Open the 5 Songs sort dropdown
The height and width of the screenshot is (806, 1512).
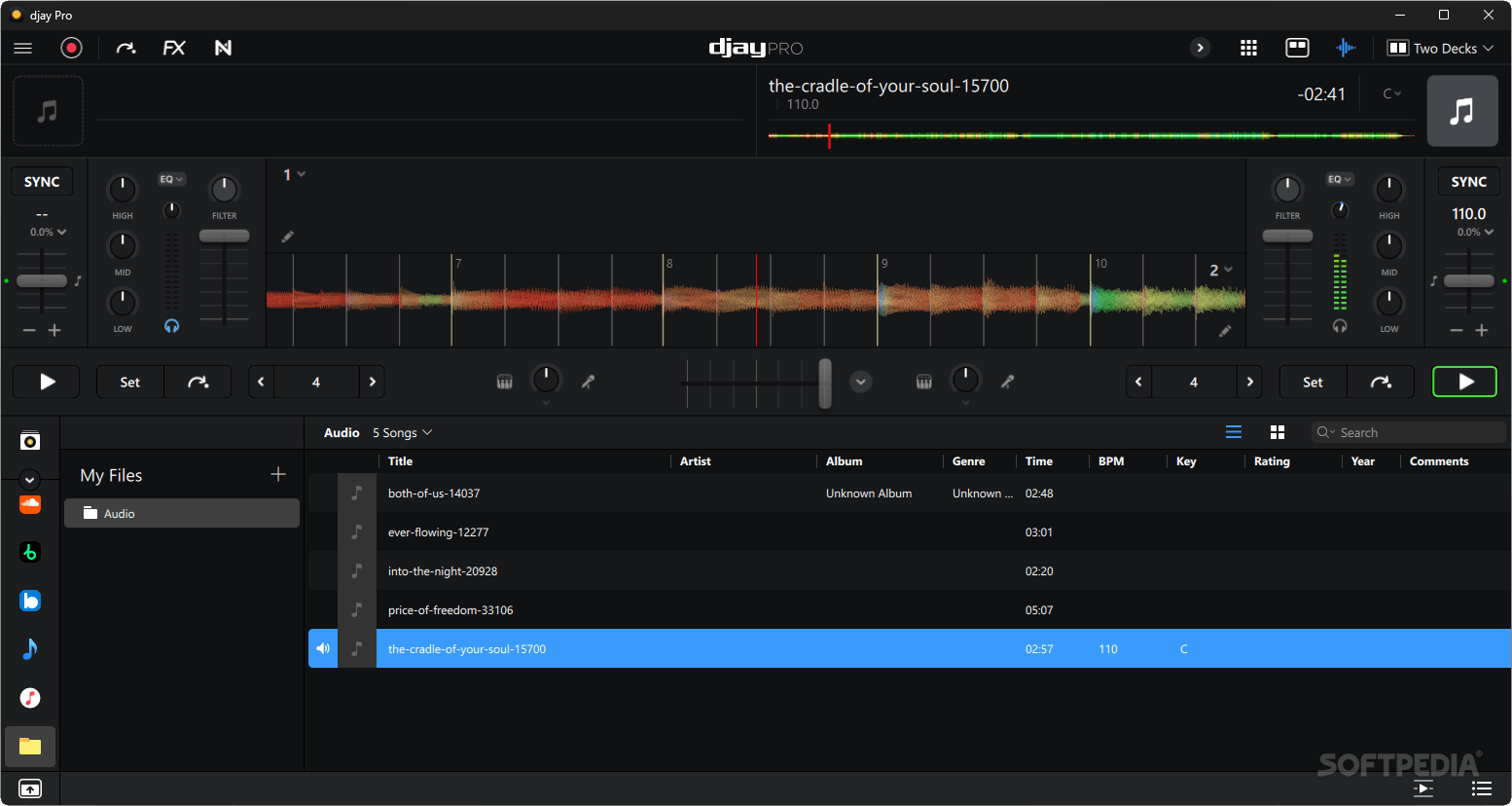click(403, 432)
